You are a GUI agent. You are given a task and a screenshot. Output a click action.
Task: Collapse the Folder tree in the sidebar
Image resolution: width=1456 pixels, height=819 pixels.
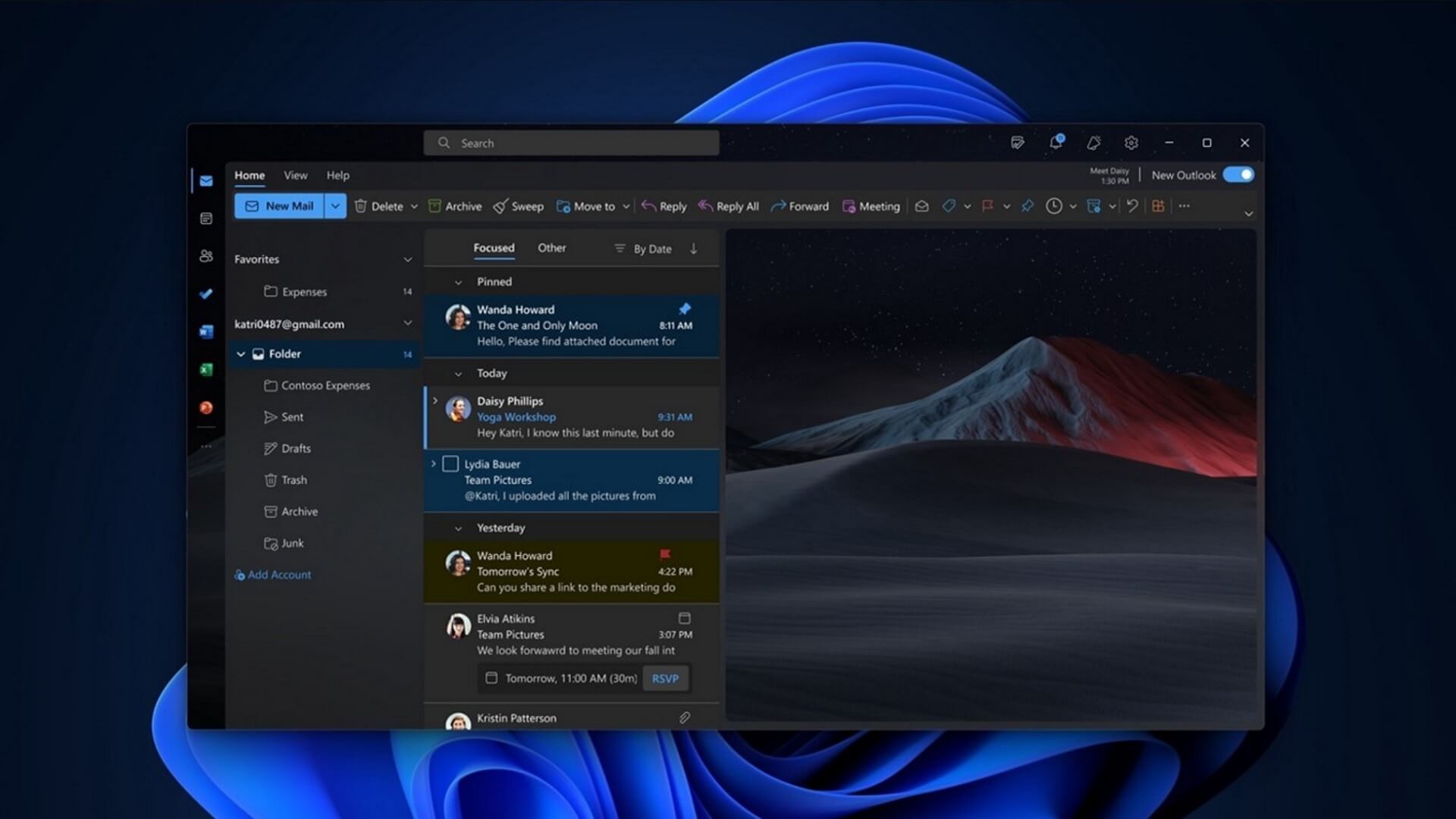pos(240,353)
